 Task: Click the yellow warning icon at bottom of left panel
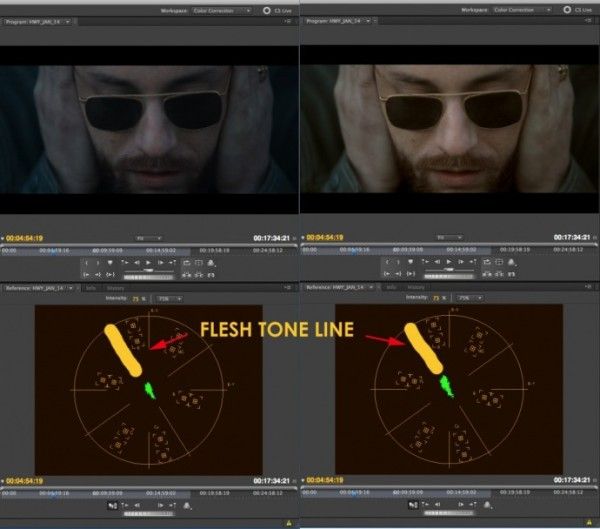pos(289,523)
